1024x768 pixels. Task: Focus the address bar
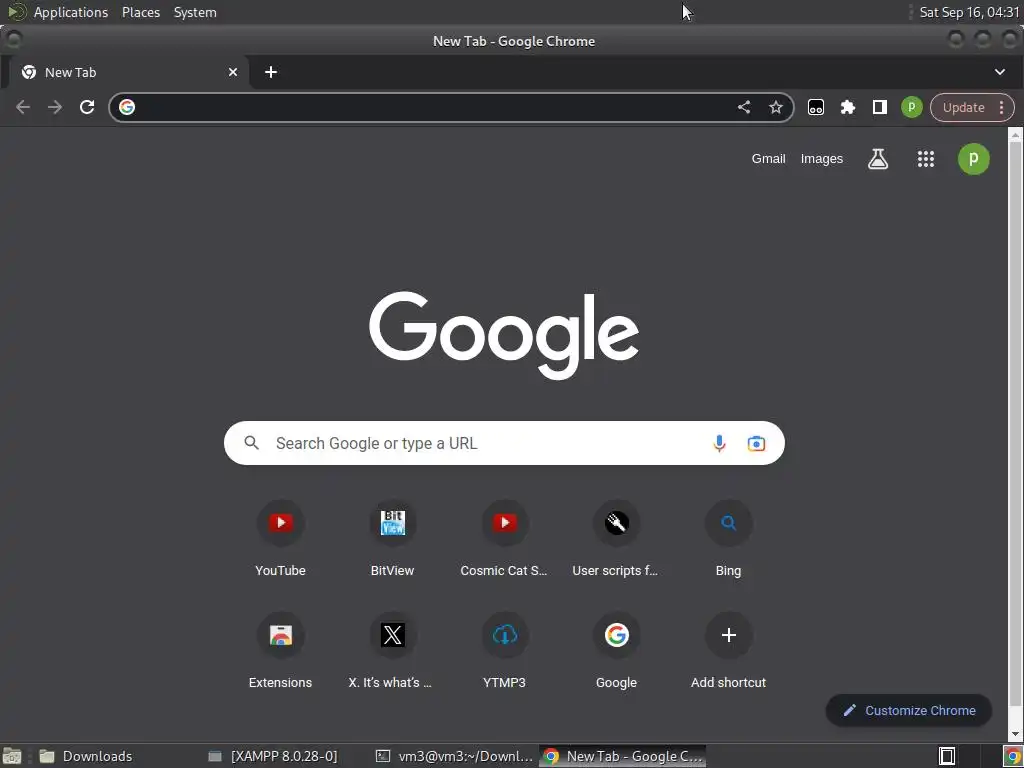click(431, 107)
